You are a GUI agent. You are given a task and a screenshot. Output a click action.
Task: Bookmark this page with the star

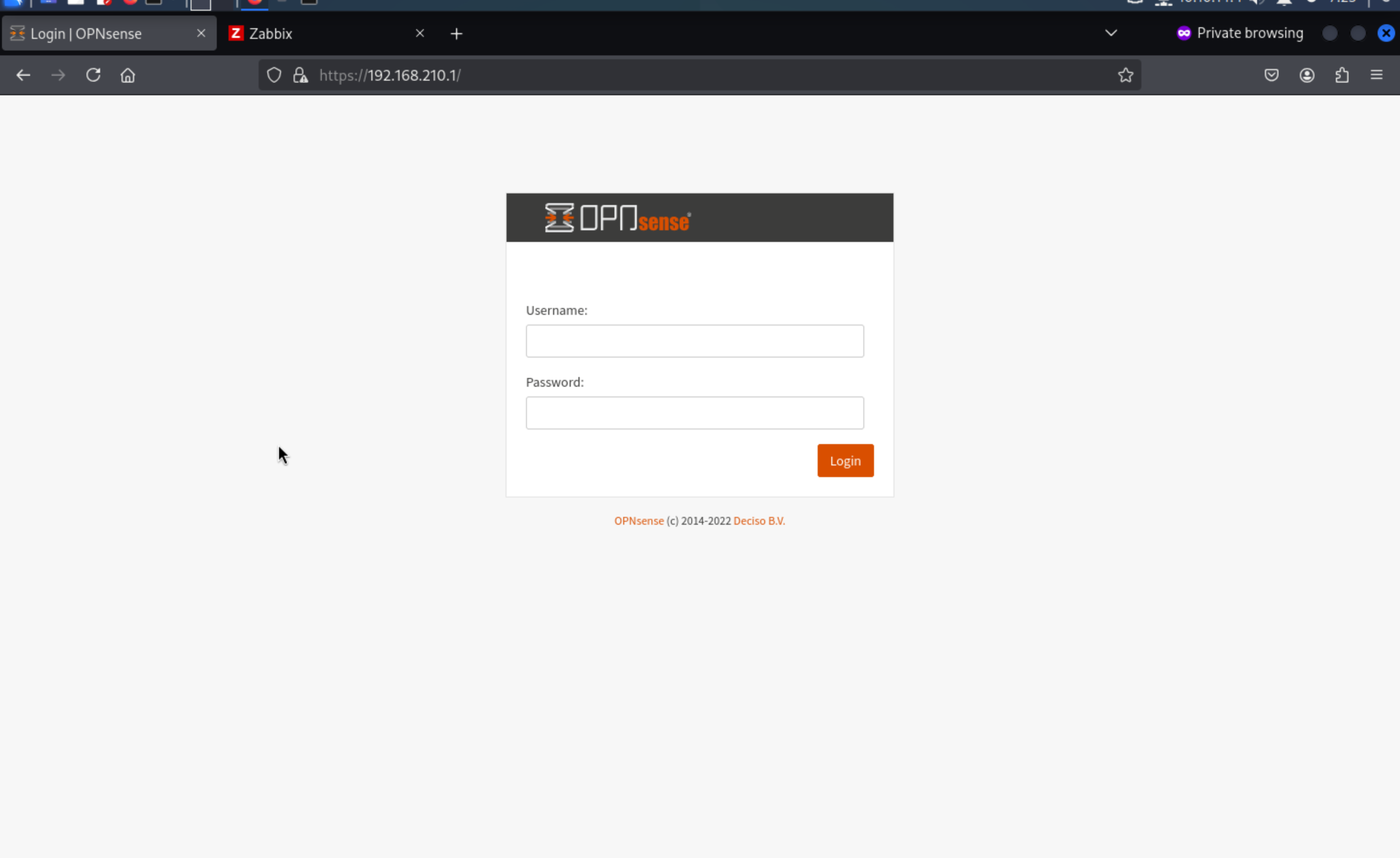tap(1125, 75)
